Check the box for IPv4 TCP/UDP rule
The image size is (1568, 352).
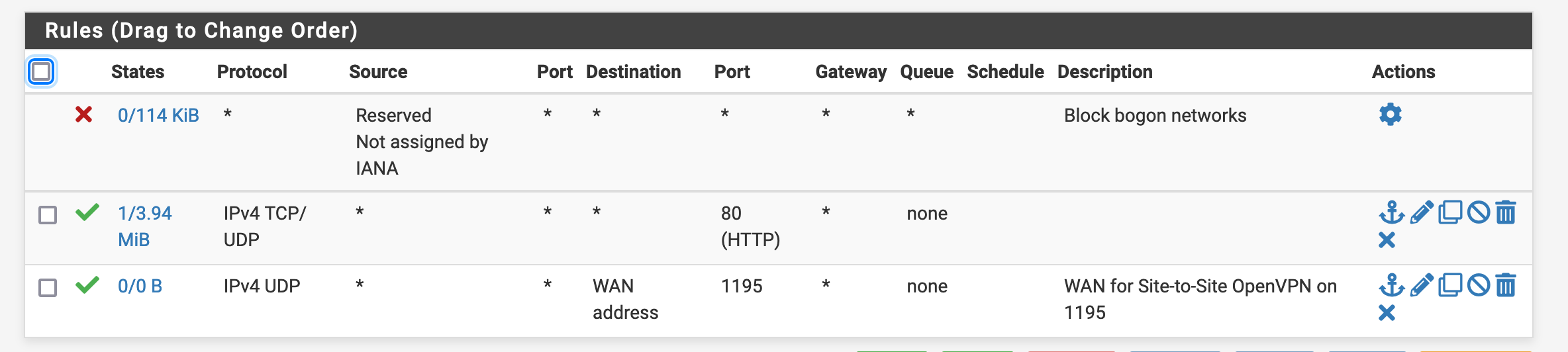[x=48, y=215]
